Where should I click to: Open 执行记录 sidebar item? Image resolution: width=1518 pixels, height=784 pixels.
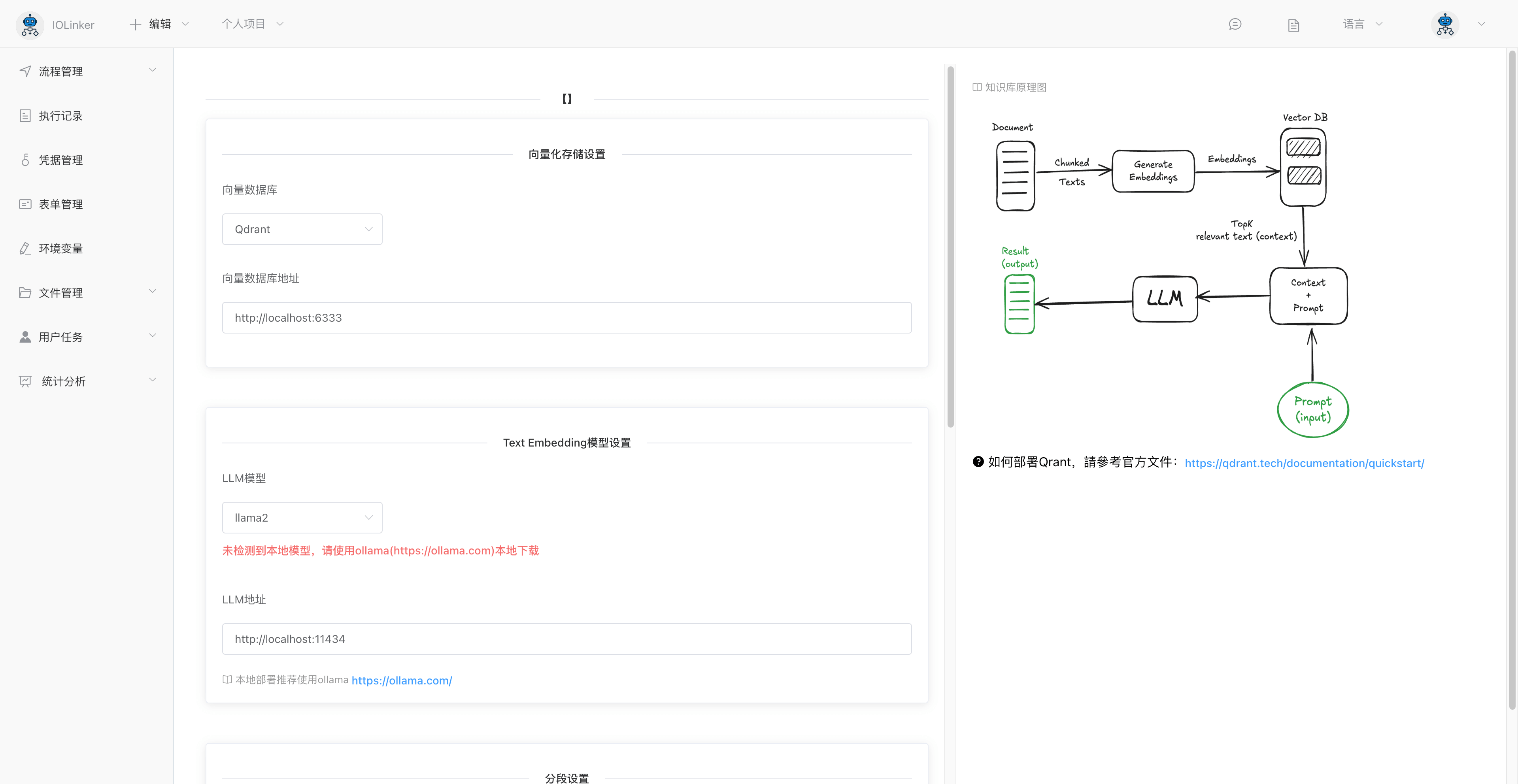click(x=60, y=116)
